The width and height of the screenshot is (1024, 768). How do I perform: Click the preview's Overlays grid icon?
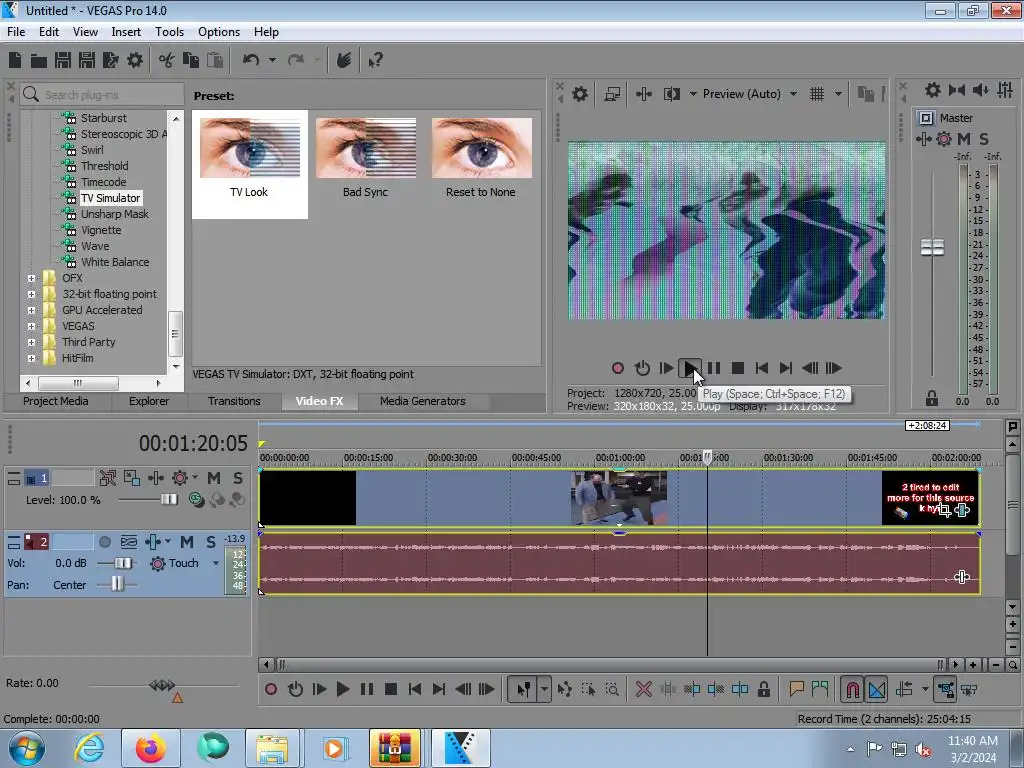point(817,94)
